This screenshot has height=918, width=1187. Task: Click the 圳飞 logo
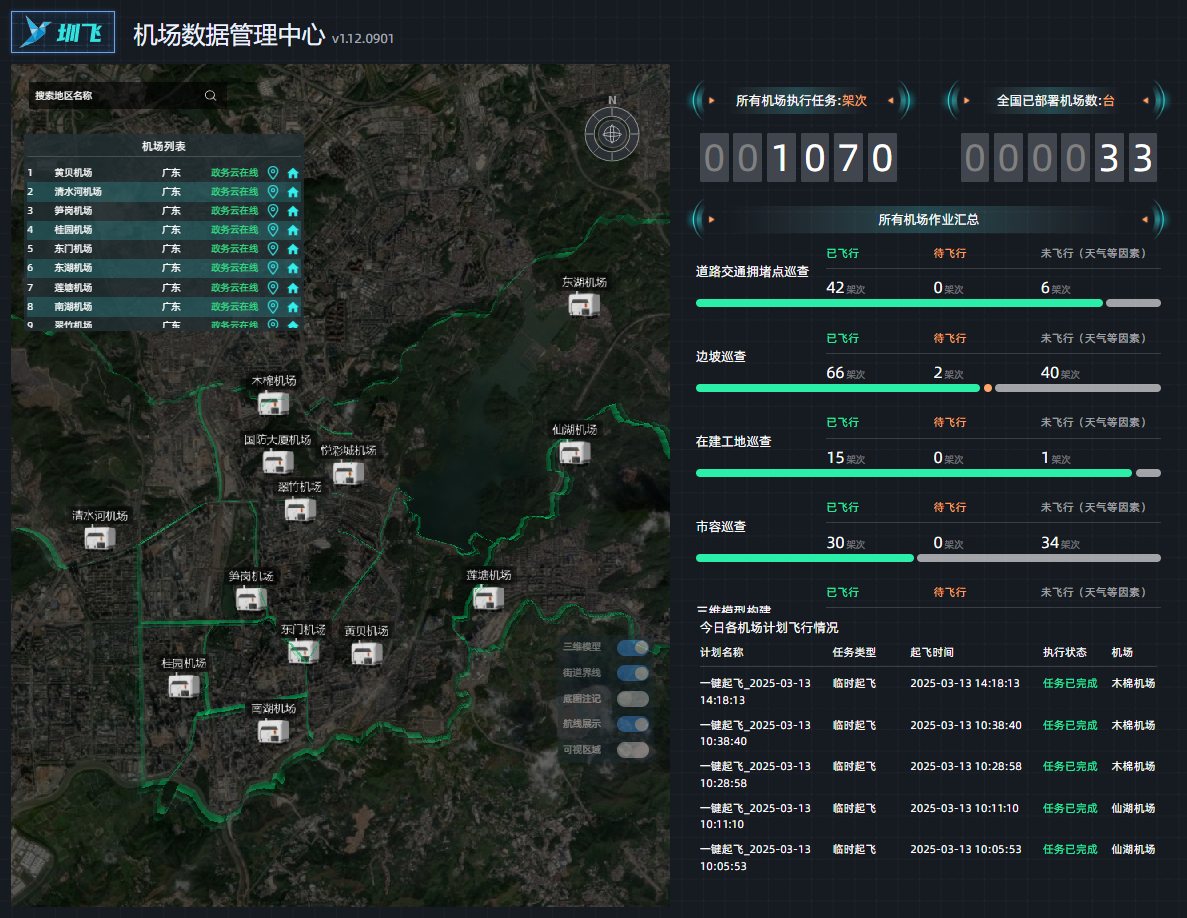tap(62, 32)
